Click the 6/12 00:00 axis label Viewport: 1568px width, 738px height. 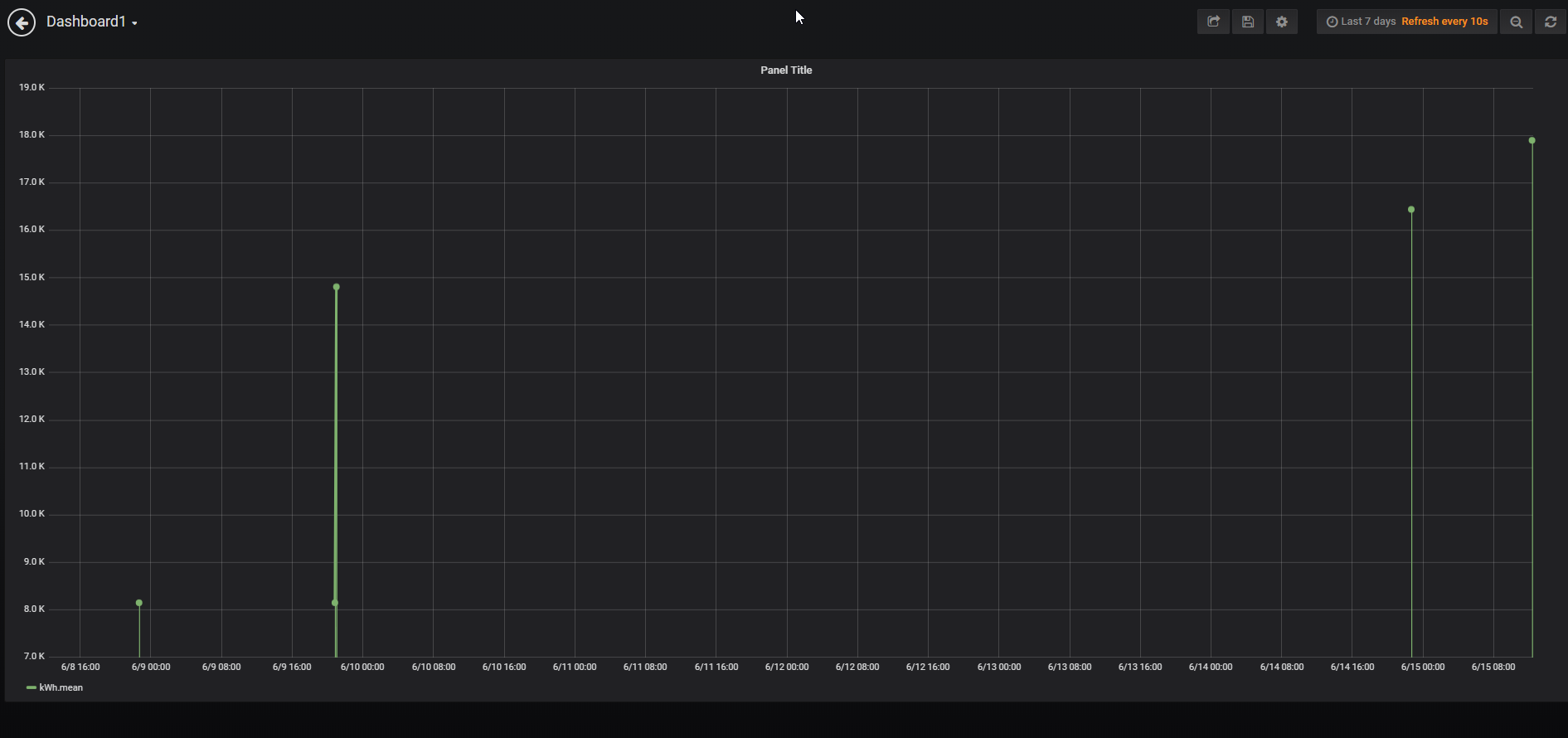click(x=786, y=667)
